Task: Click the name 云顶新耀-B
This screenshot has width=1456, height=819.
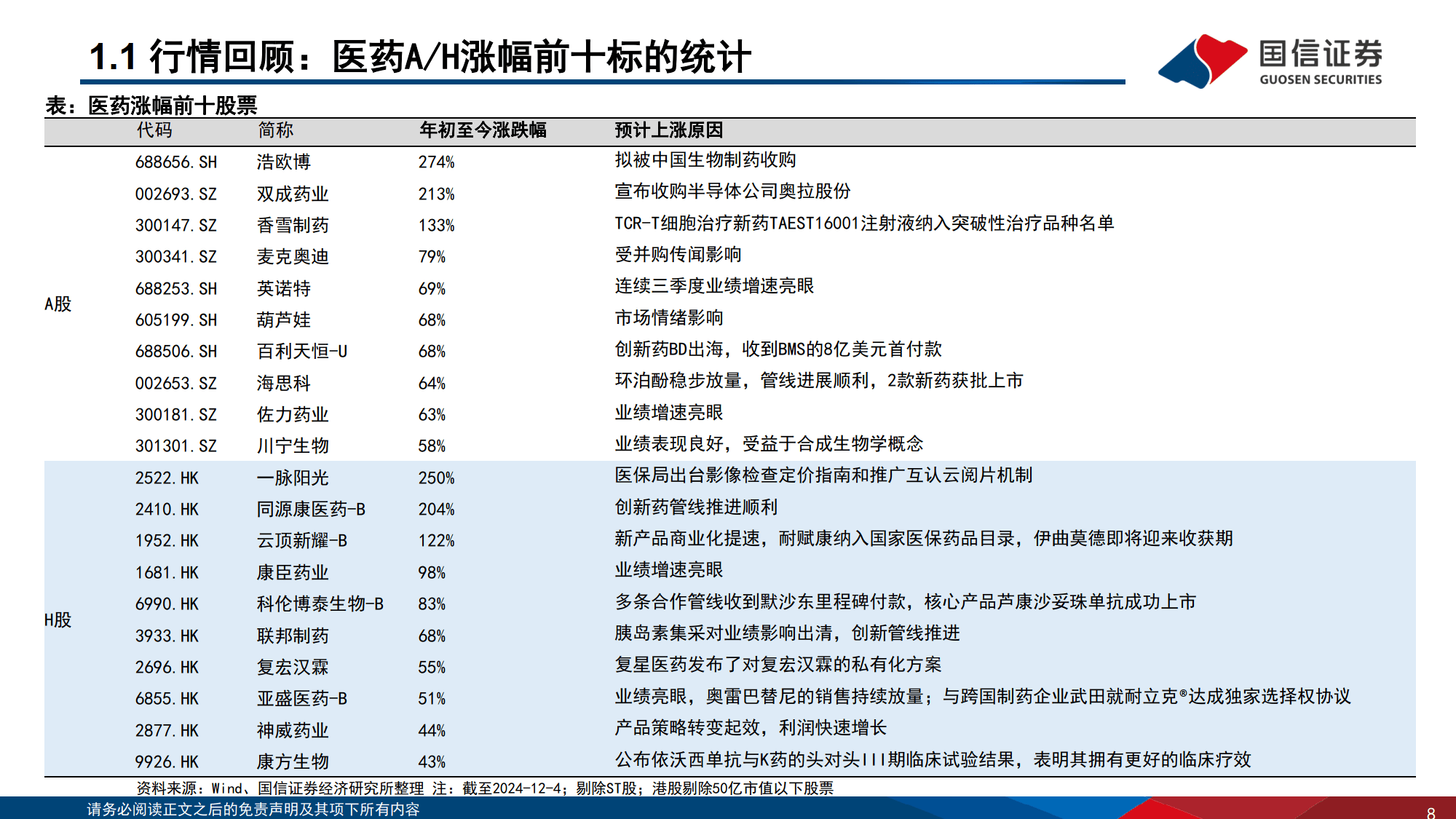Action: pos(302,540)
